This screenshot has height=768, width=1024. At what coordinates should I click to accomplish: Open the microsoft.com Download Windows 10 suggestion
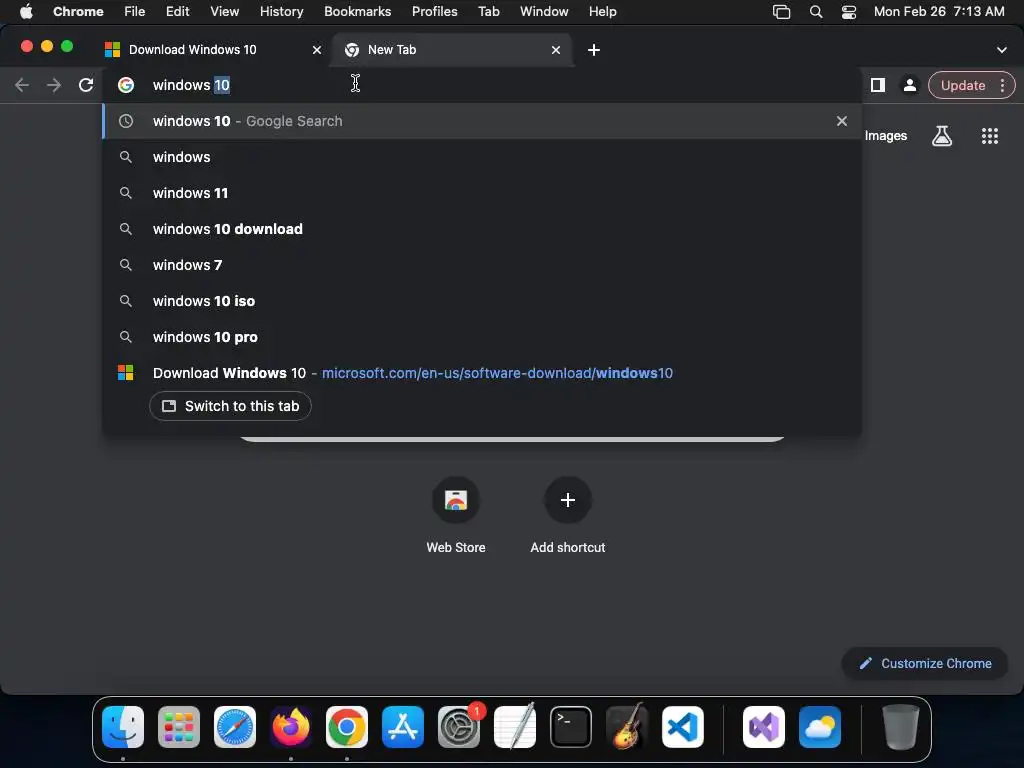coord(482,373)
